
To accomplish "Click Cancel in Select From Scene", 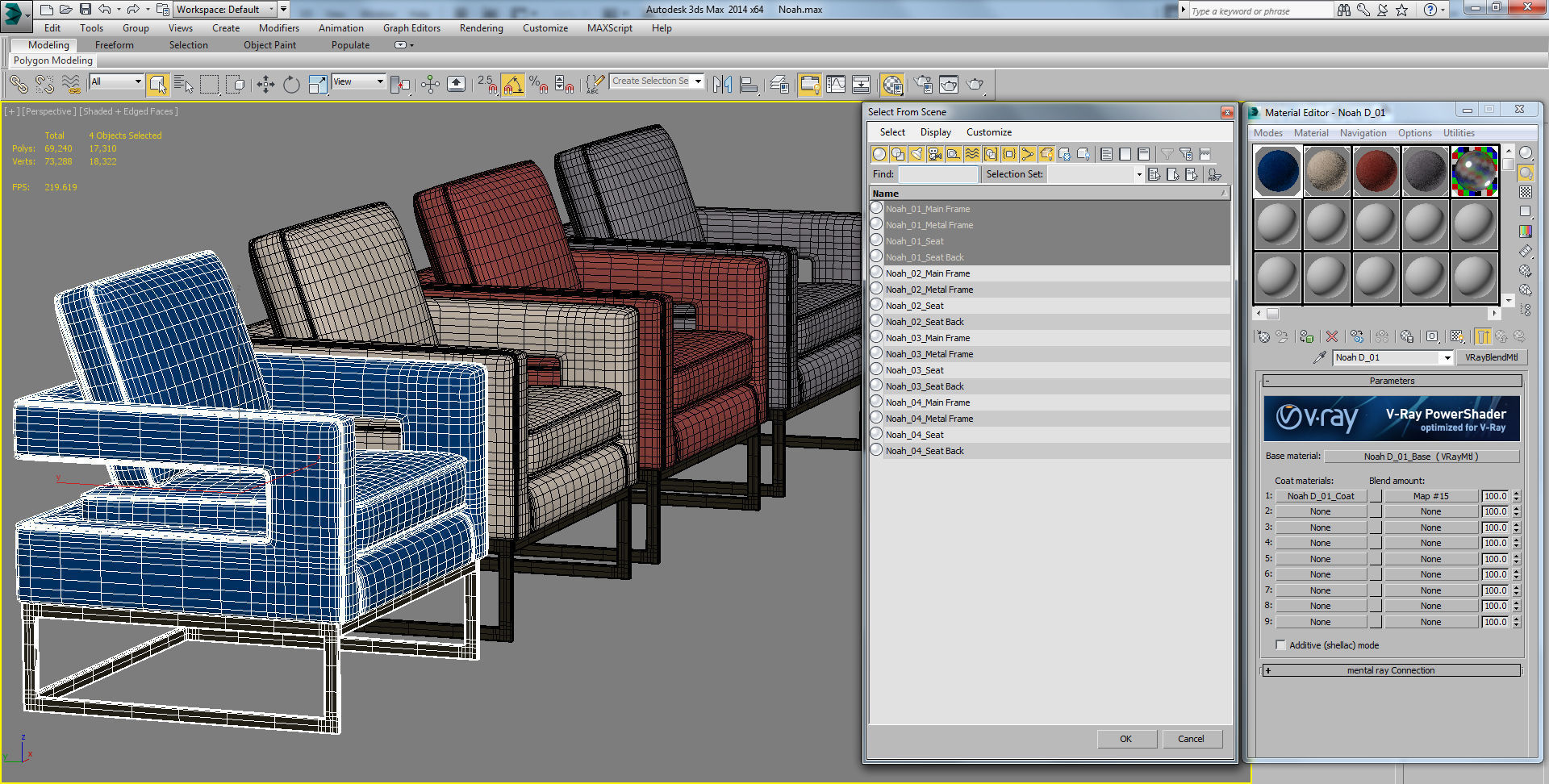I will point(1191,739).
